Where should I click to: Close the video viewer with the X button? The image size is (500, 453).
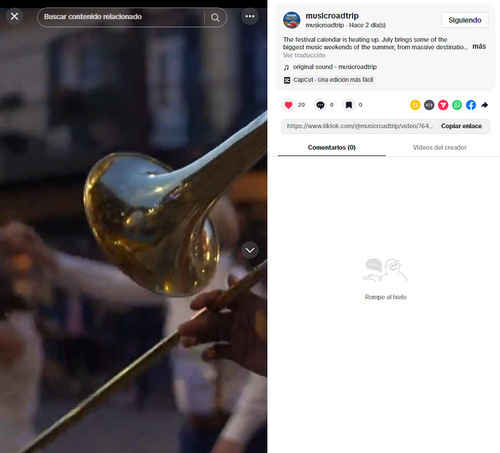click(x=14, y=16)
